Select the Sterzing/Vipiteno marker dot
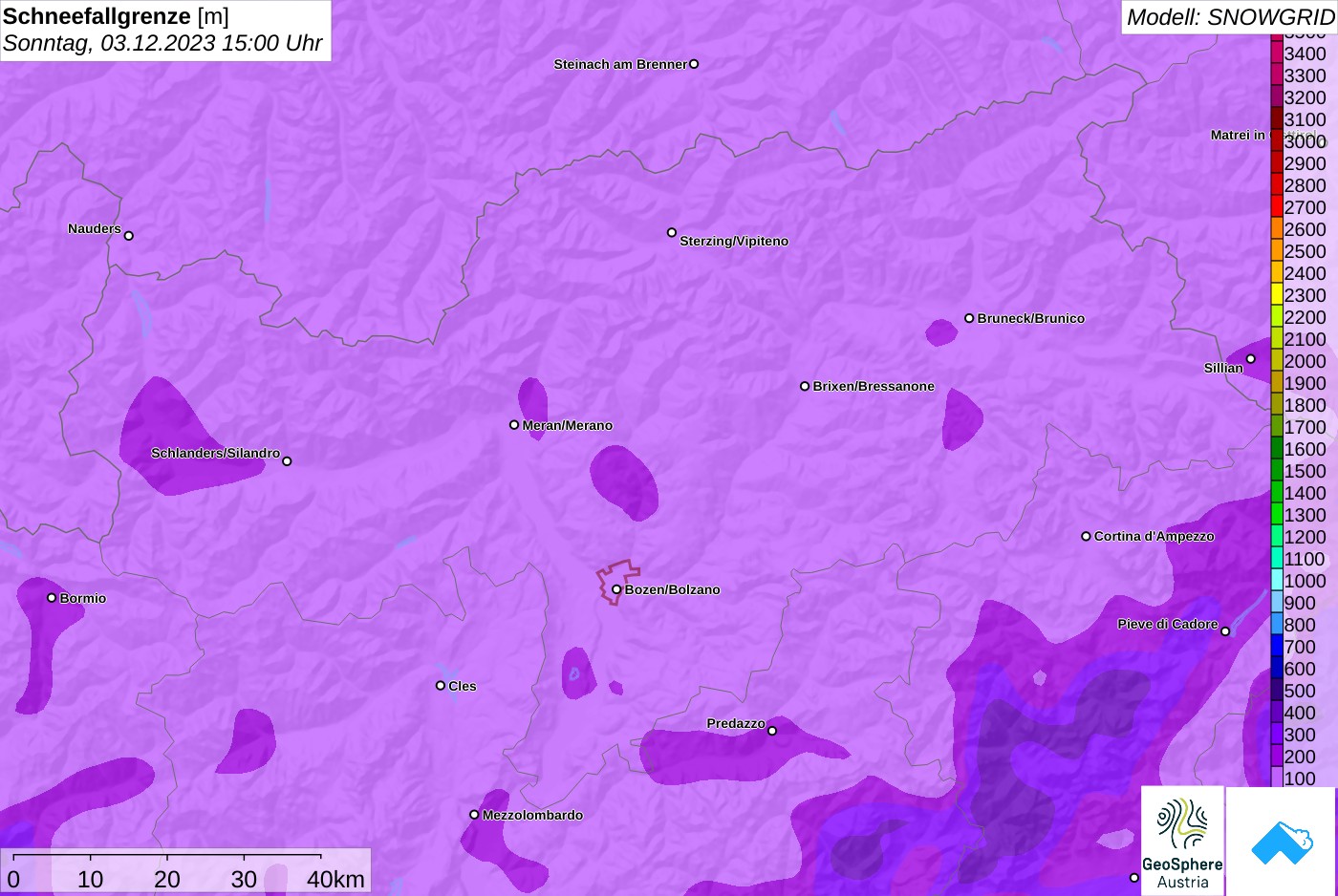The height and width of the screenshot is (896, 1338). click(672, 232)
